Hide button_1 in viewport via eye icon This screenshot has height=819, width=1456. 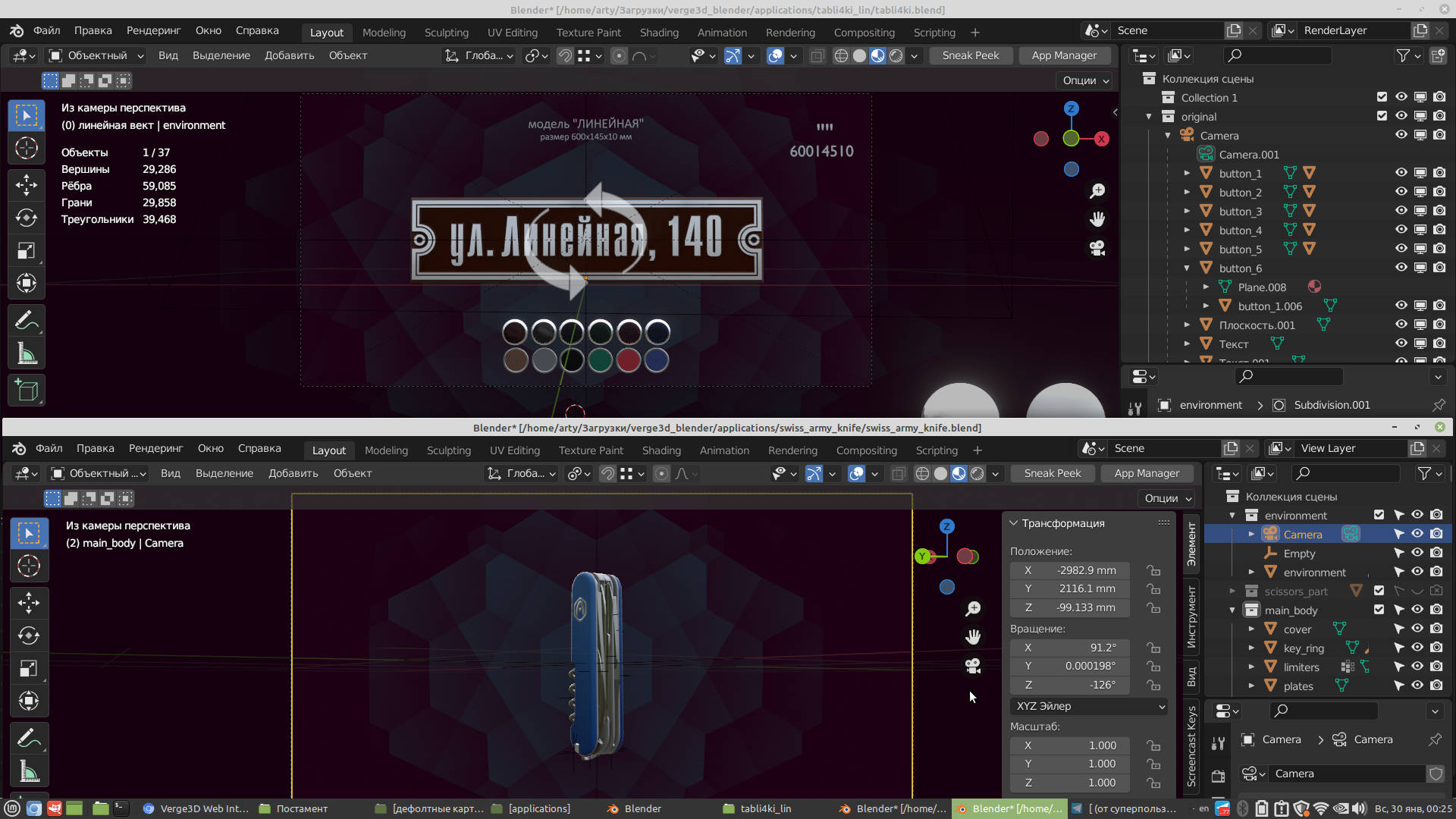1401,173
